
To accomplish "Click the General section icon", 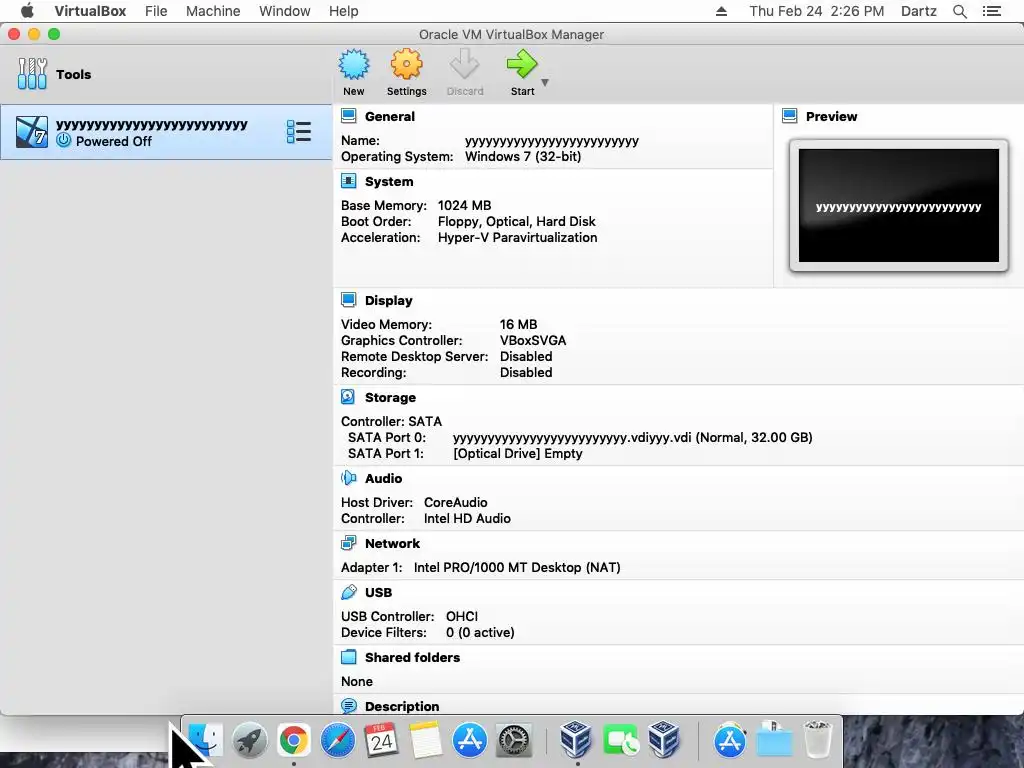I will [349, 116].
